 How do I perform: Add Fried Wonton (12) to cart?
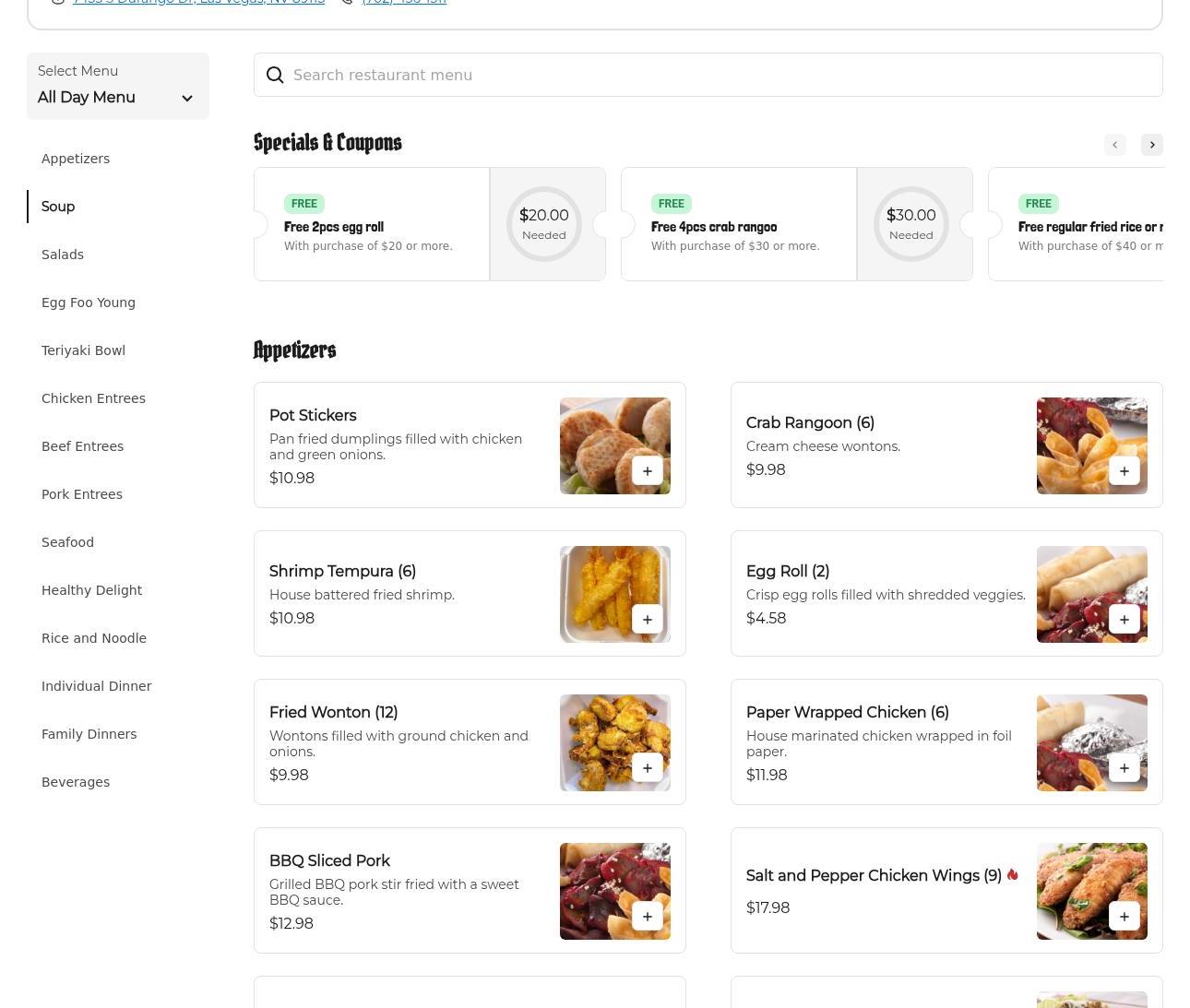point(647,768)
